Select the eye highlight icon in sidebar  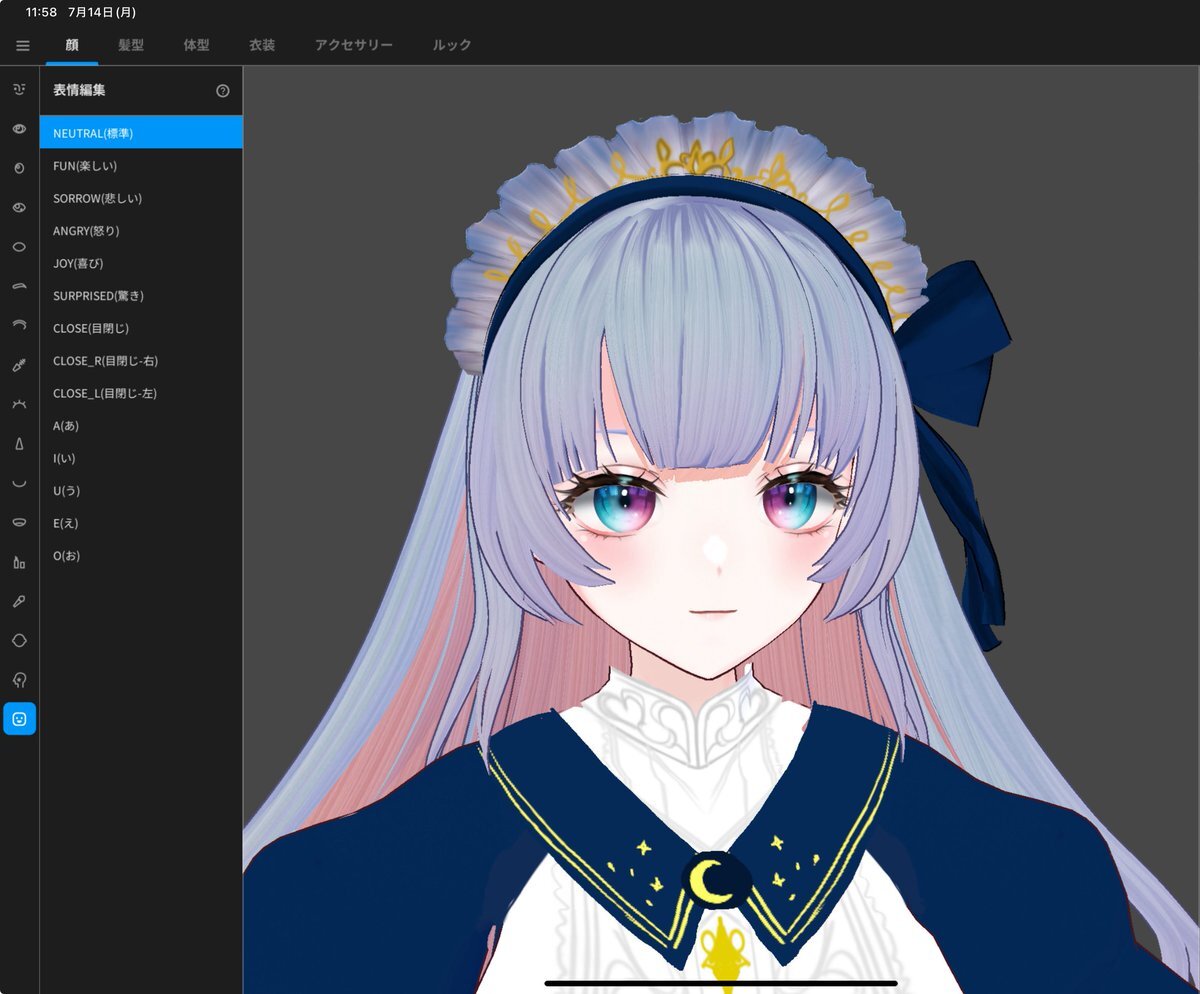point(19,207)
